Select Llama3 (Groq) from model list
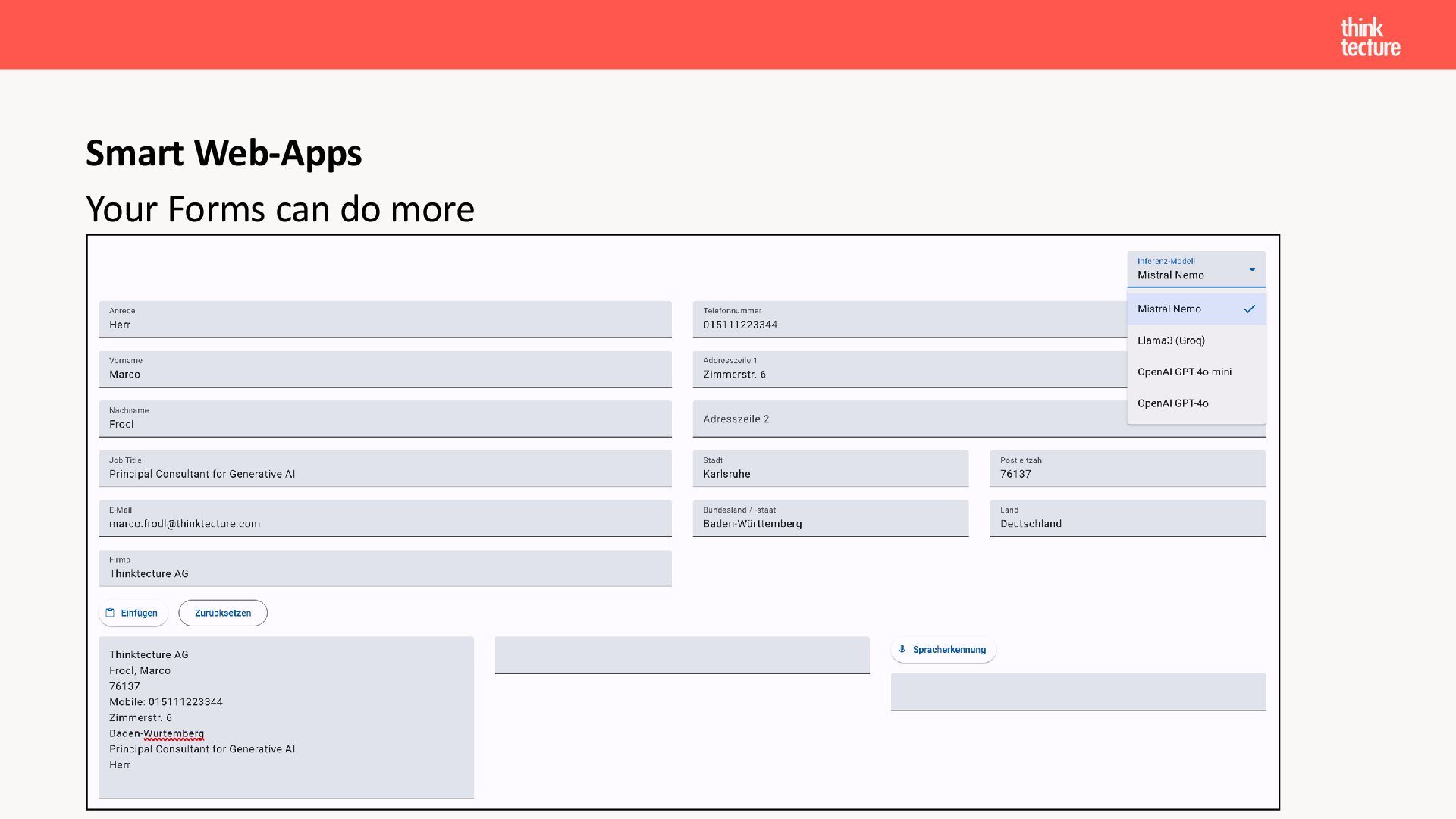The image size is (1456, 819). (x=1171, y=340)
